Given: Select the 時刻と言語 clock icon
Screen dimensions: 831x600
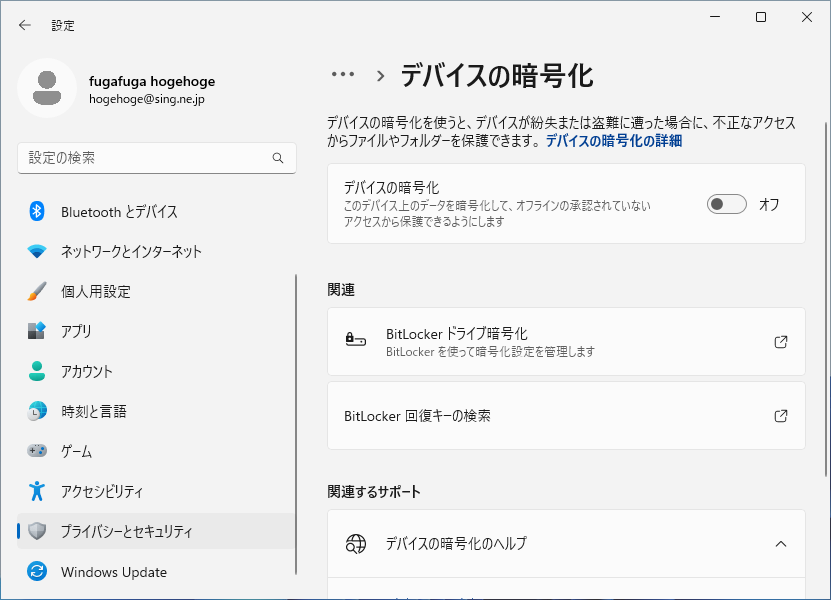Looking at the screenshot, I should coord(37,411).
